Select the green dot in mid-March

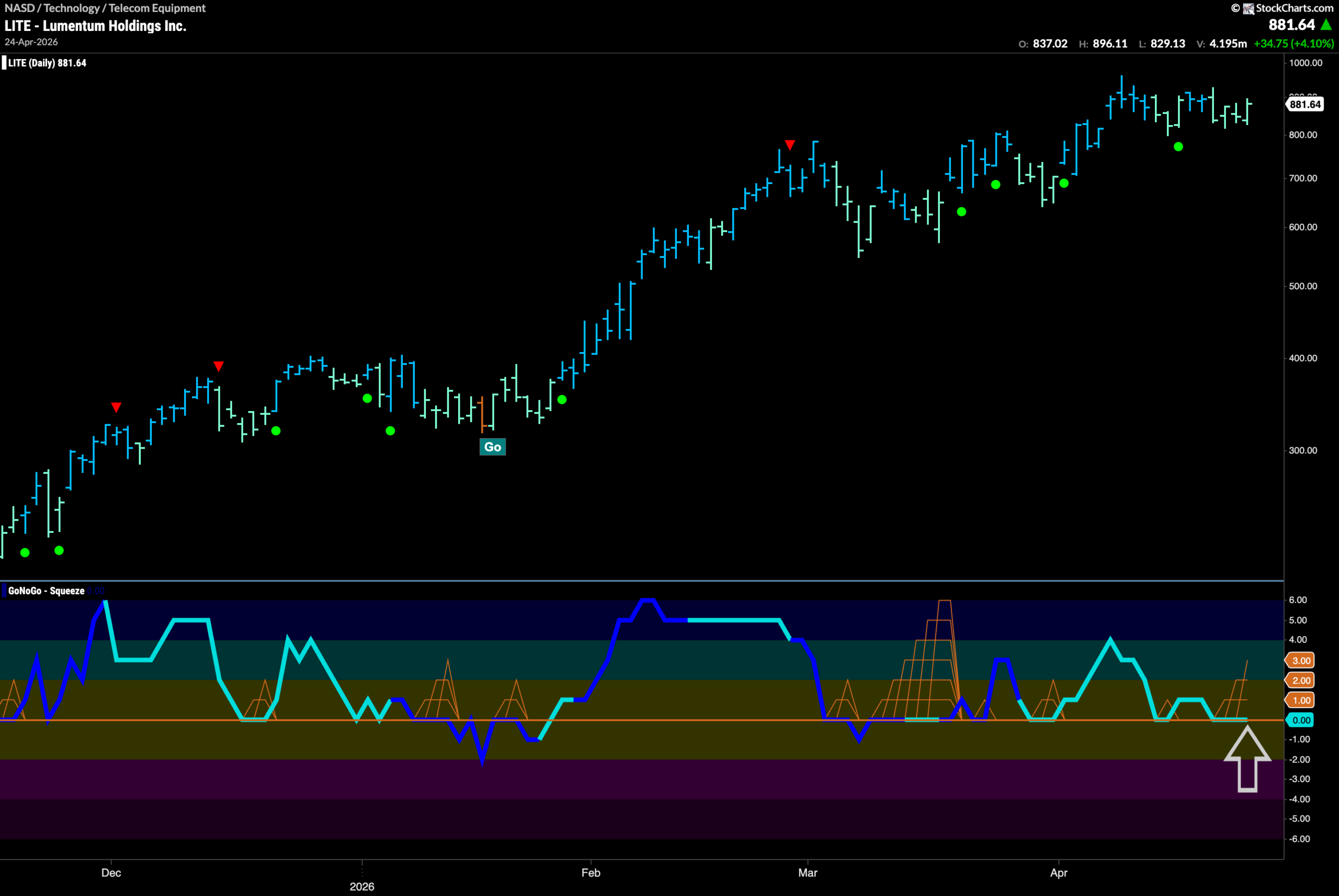961,212
